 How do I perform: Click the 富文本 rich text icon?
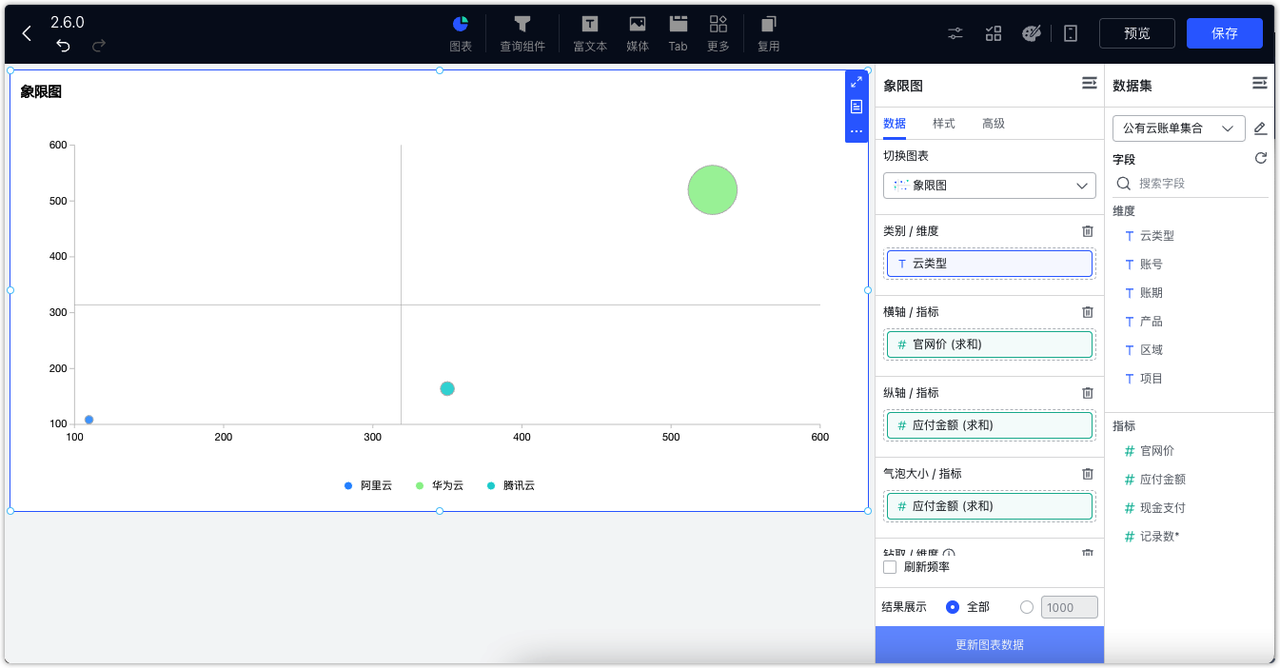(x=589, y=32)
